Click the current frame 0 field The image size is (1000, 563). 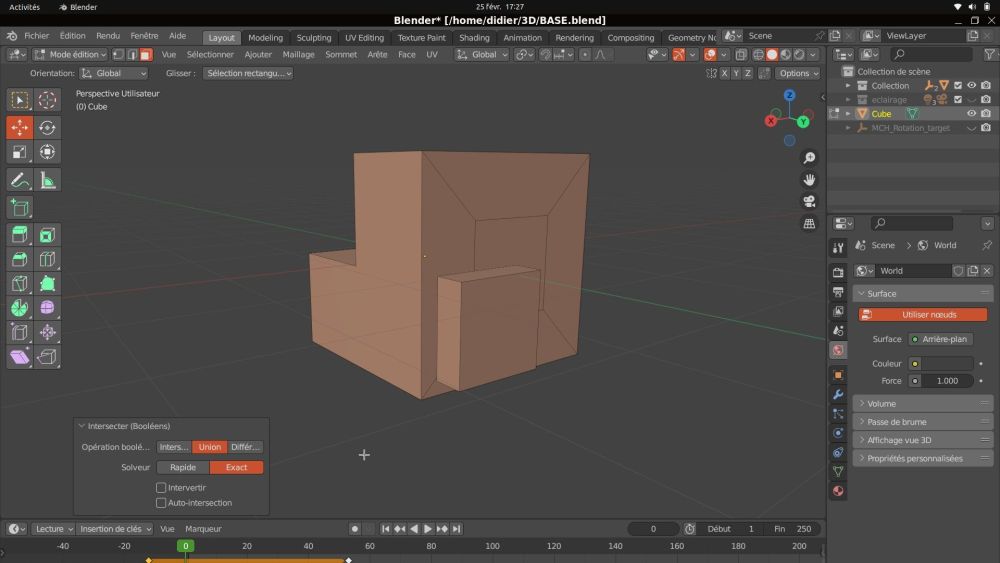click(x=653, y=529)
